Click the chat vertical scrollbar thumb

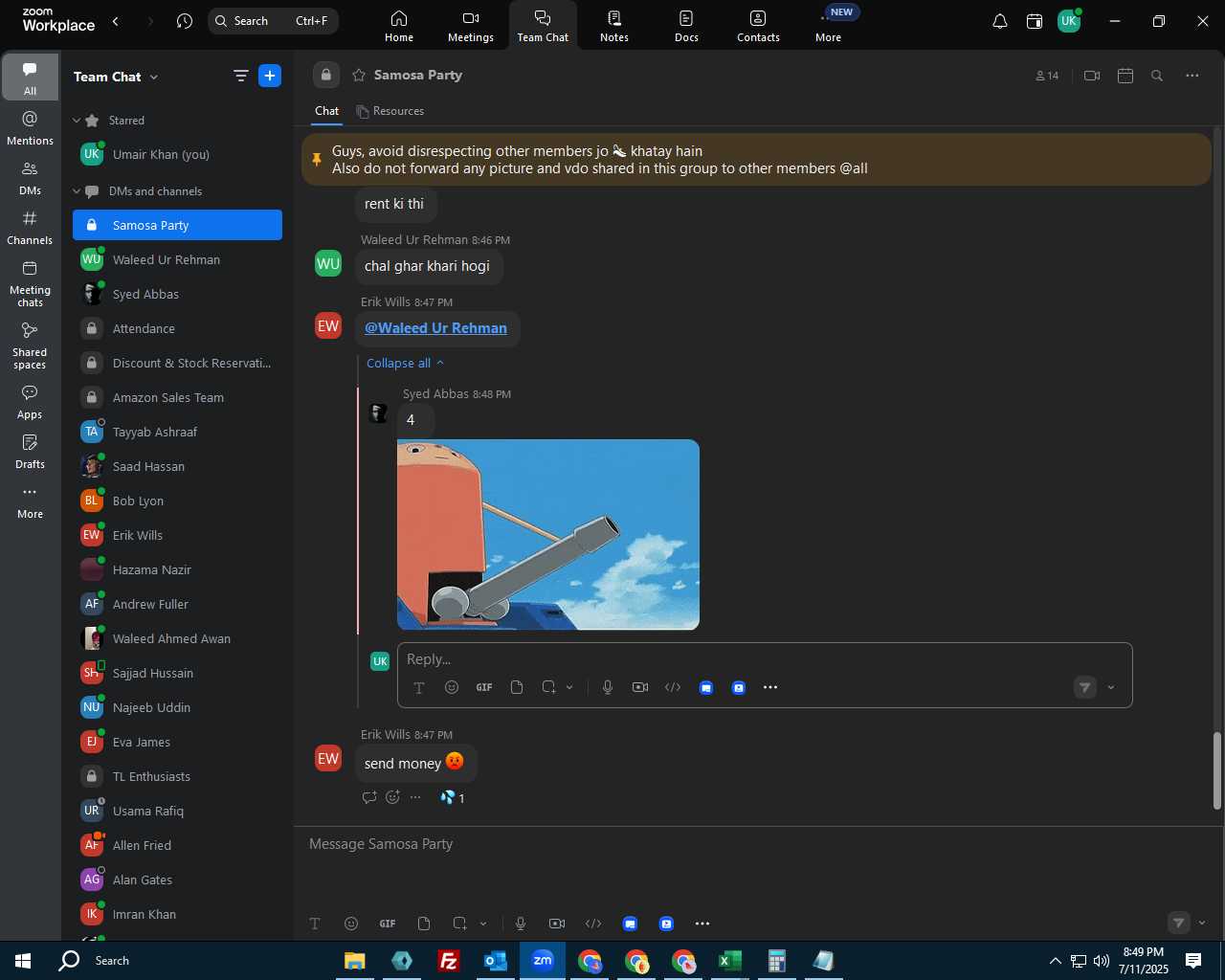click(x=1217, y=771)
